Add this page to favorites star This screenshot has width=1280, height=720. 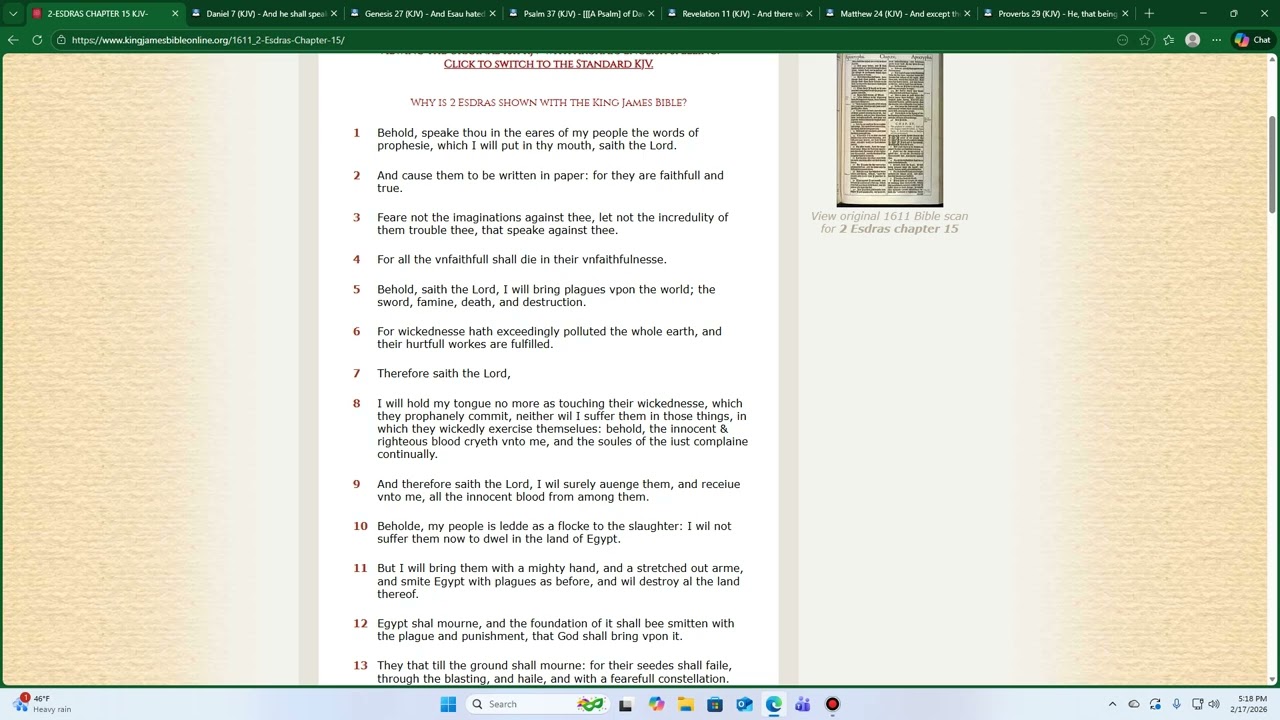coord(1145,40)
